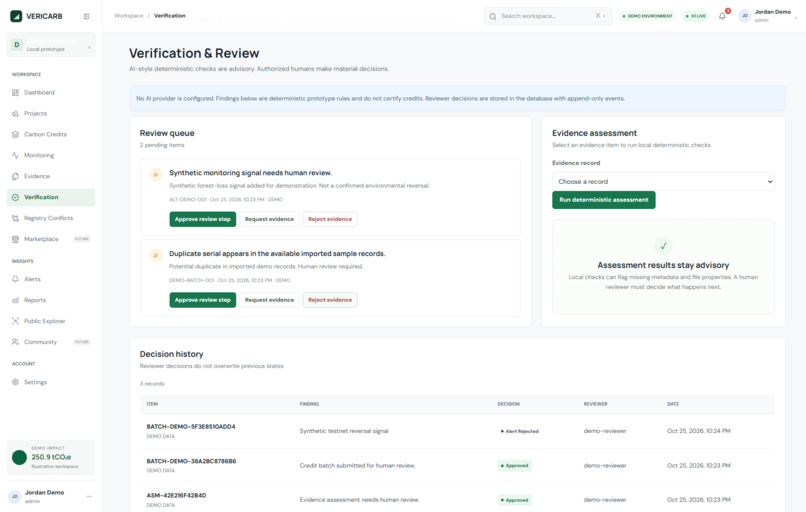Open the more options menu beside Jordan Demo
The image size is (806, 512).
pos(89,497)
